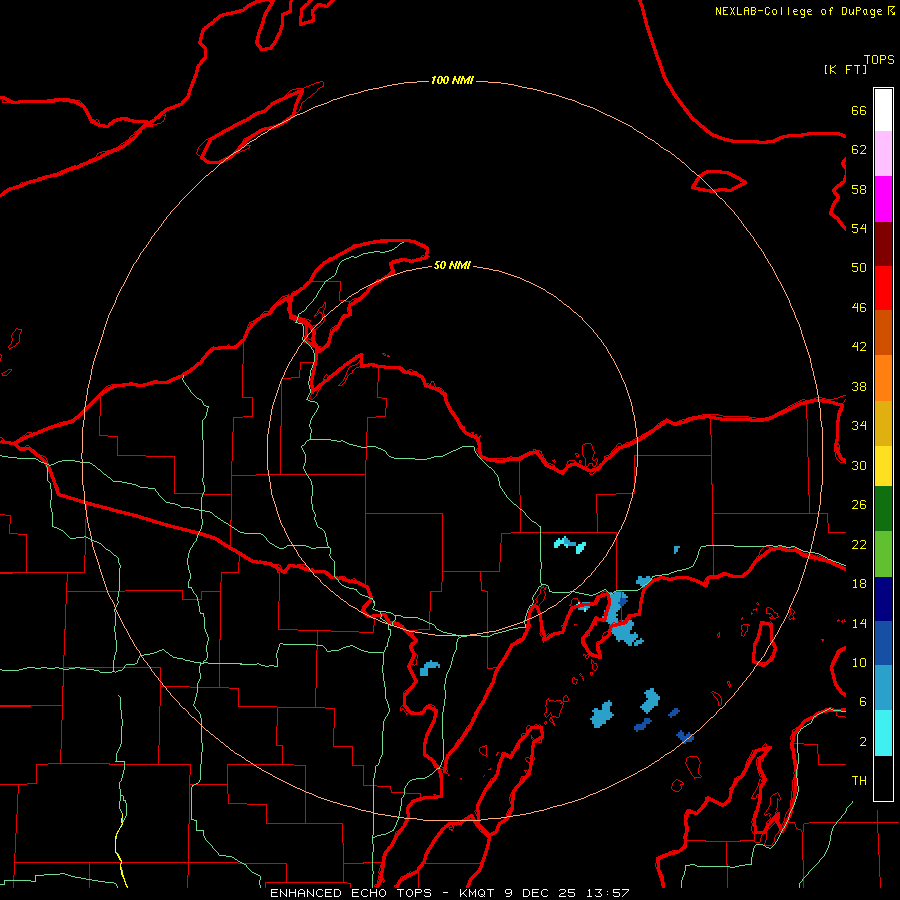Click the cyan echo patch inside the 50 NMI ring
The height and width of the screenshot is (900, 900).
click(569, 544)
